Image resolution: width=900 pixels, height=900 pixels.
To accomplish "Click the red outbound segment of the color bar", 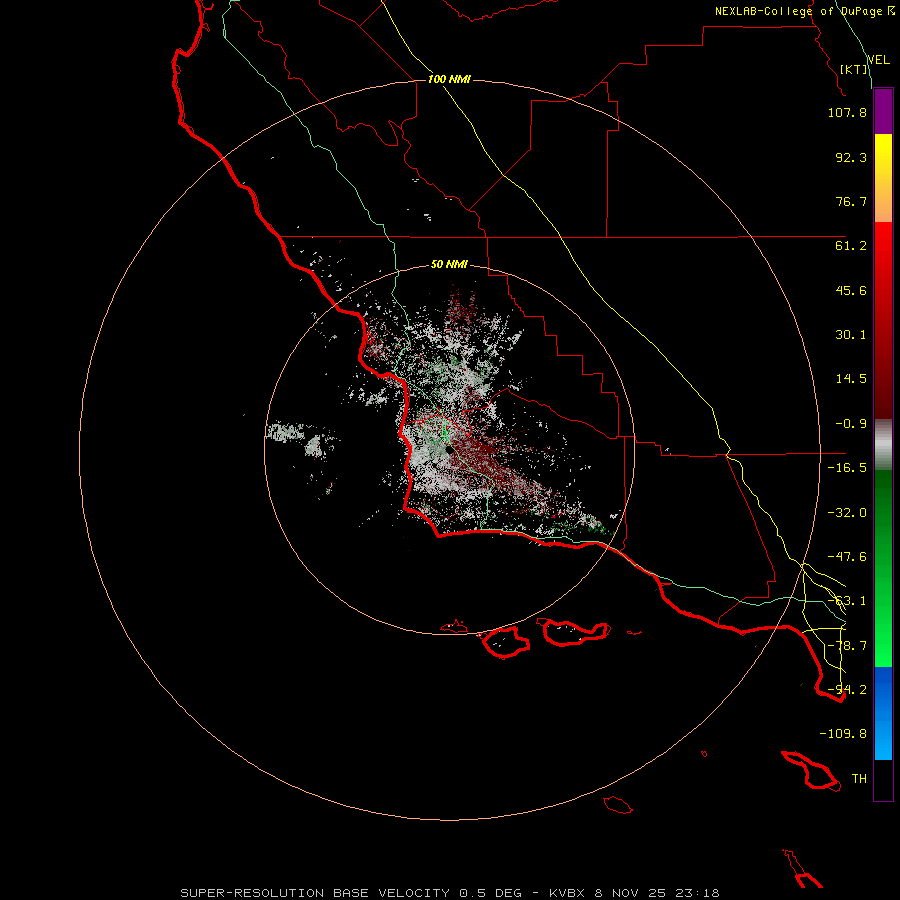I will (x=883, y=320).
